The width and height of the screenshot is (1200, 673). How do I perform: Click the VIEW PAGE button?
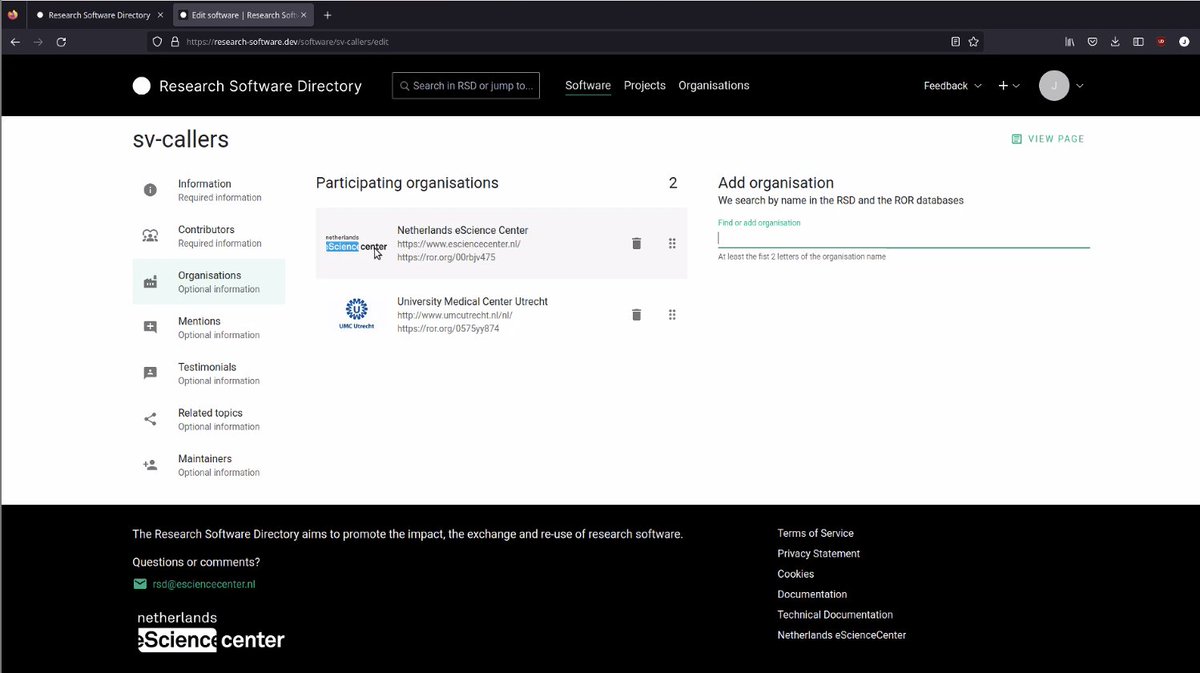tap(1048, 139)
